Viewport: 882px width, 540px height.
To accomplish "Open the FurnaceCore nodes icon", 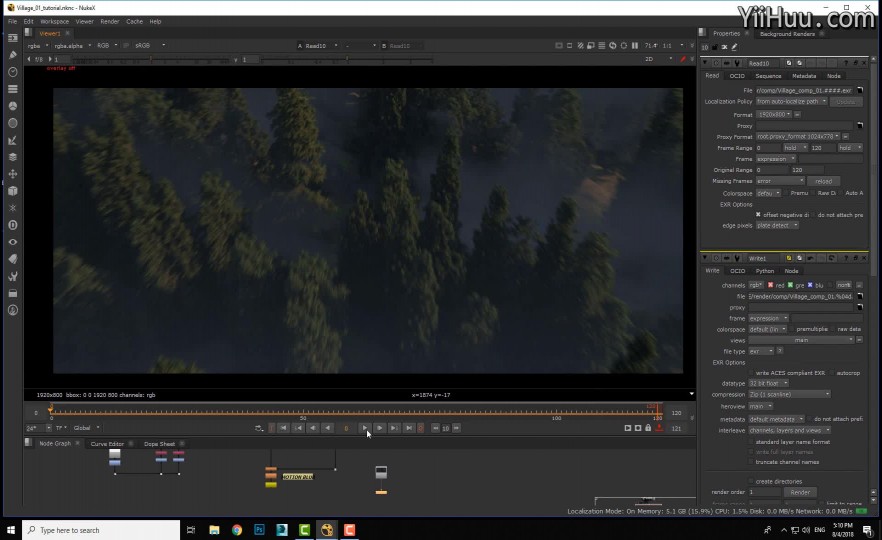I will (12, 310).
